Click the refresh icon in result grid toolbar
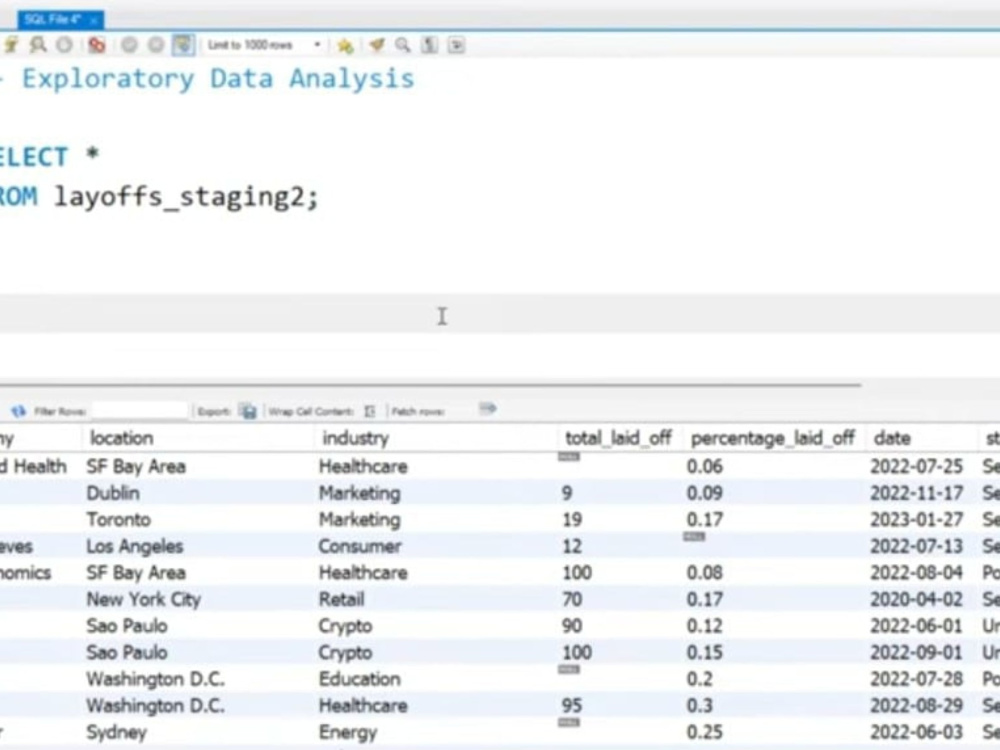The width and height of the screenshot is (1000, 750). point(18,411)
